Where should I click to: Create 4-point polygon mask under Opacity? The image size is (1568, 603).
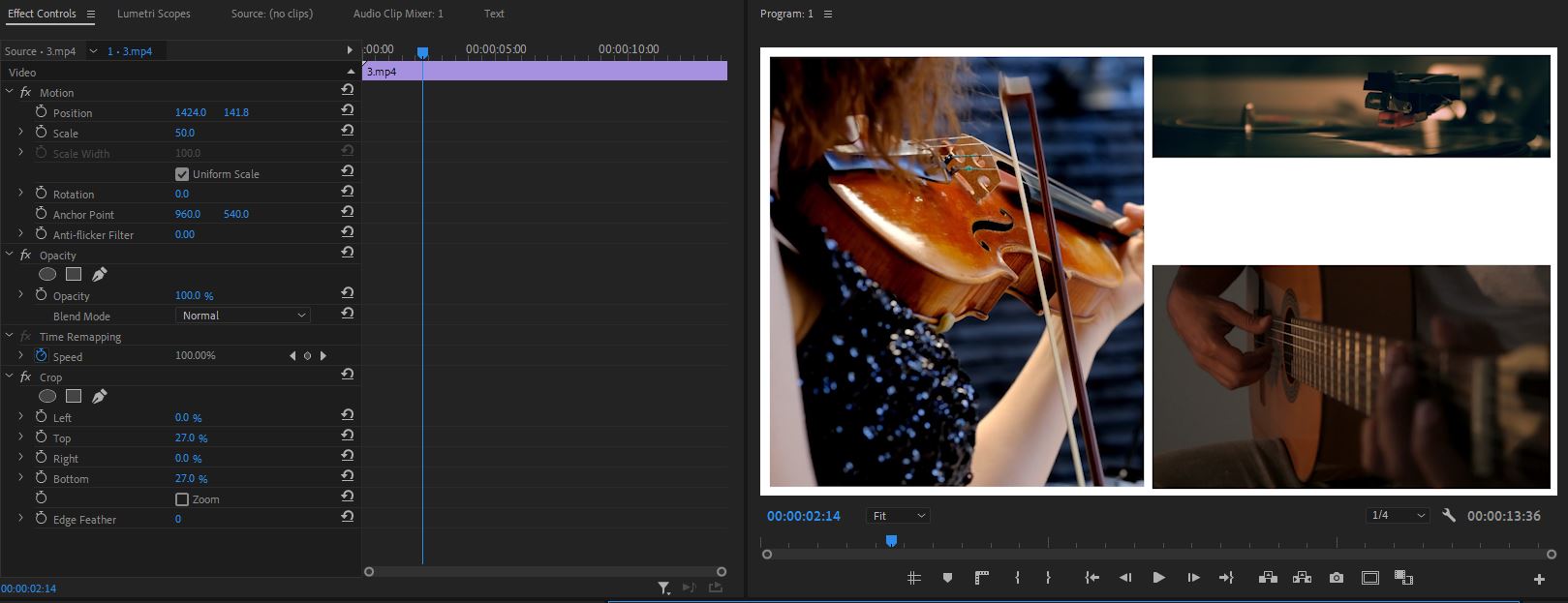(74, 274)
